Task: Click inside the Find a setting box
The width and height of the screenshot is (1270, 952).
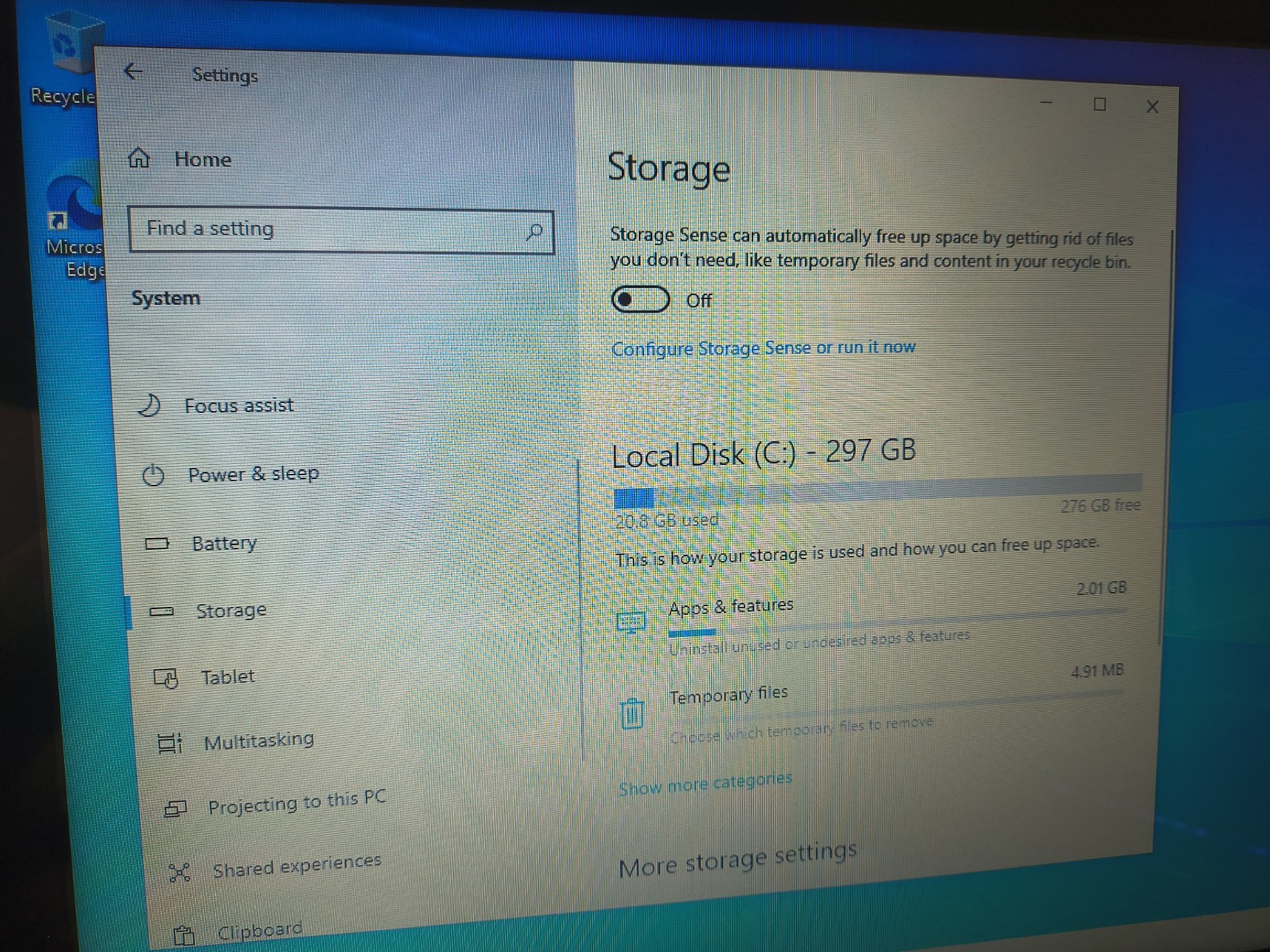Action: pos(340,231)
